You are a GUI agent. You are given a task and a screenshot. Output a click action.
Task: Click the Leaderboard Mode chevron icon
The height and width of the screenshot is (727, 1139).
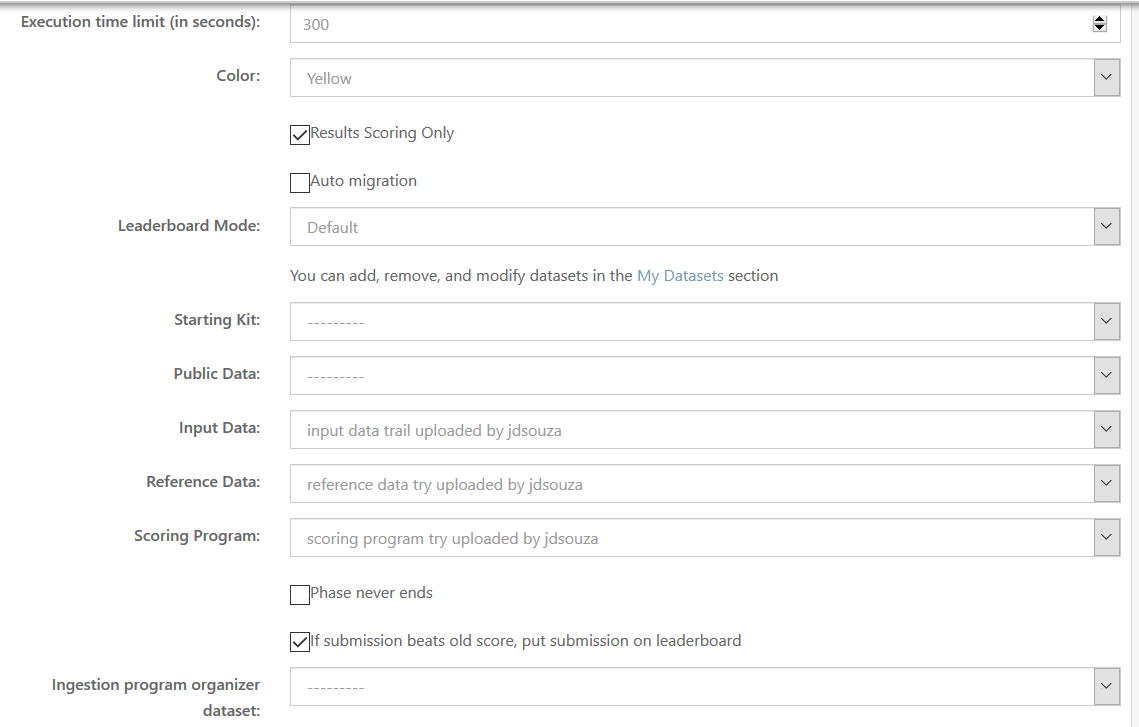pyautogui.click(x=1106, y=226)
